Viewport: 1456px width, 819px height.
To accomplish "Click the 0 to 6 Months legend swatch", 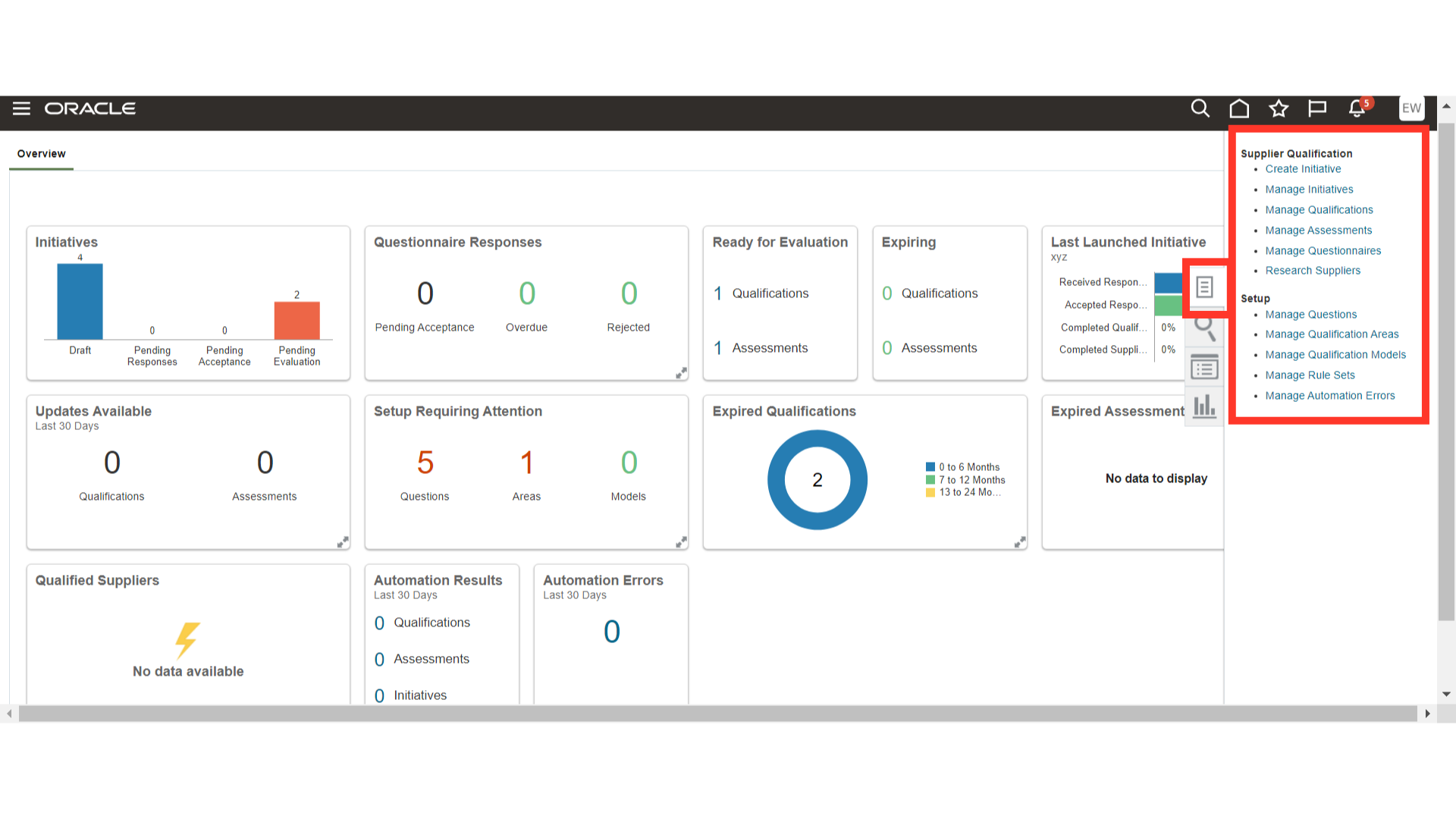I will (x=930, y=467).
